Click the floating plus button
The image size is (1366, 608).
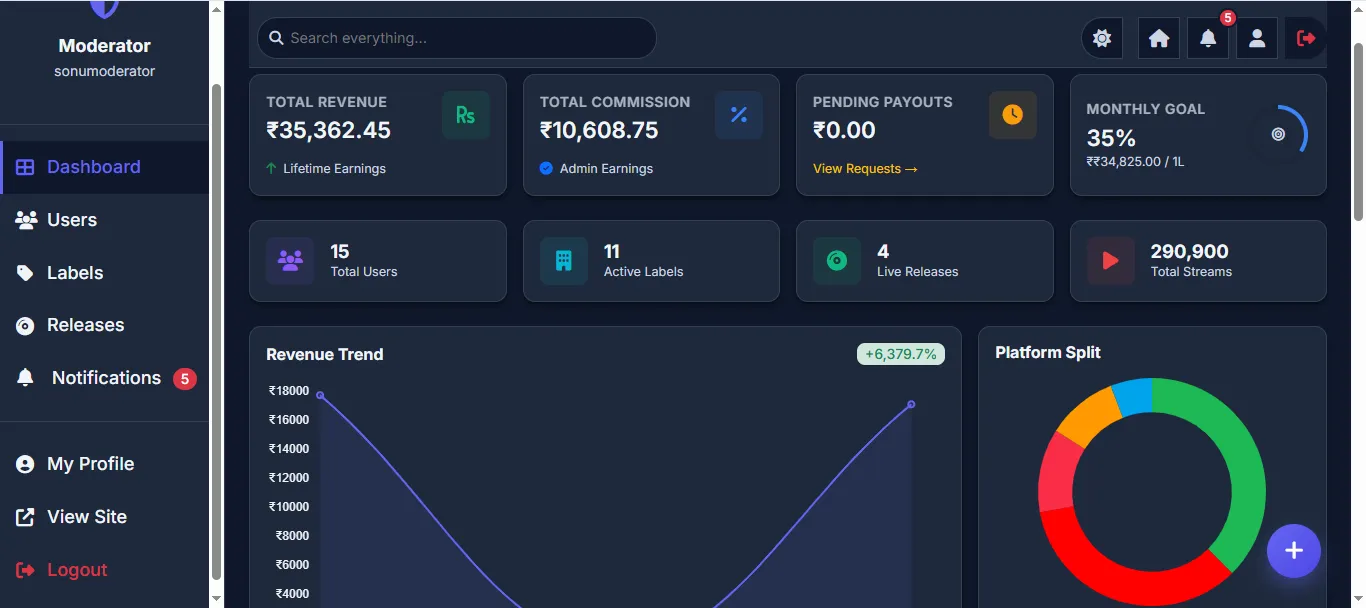tap(1294, 551)
